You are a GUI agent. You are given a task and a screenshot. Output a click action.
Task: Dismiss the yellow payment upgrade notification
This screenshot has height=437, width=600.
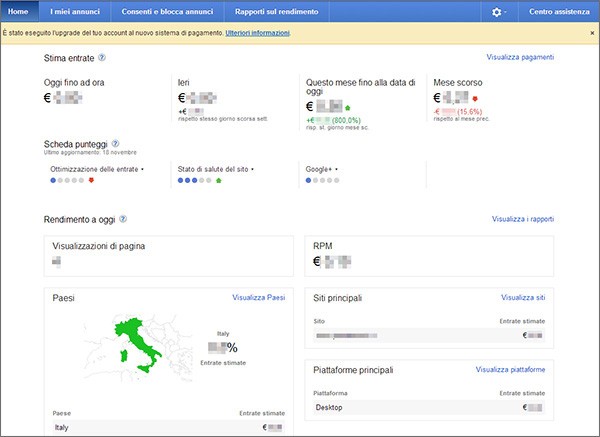[x=591, y=33]
